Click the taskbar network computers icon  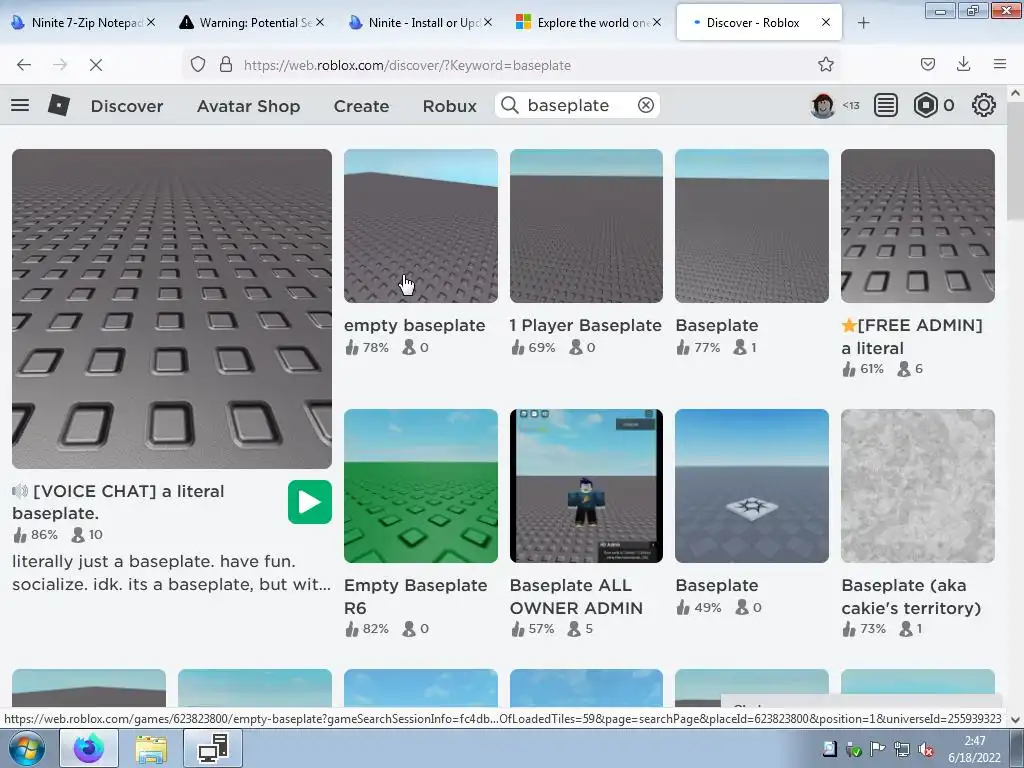click(213, 748)
